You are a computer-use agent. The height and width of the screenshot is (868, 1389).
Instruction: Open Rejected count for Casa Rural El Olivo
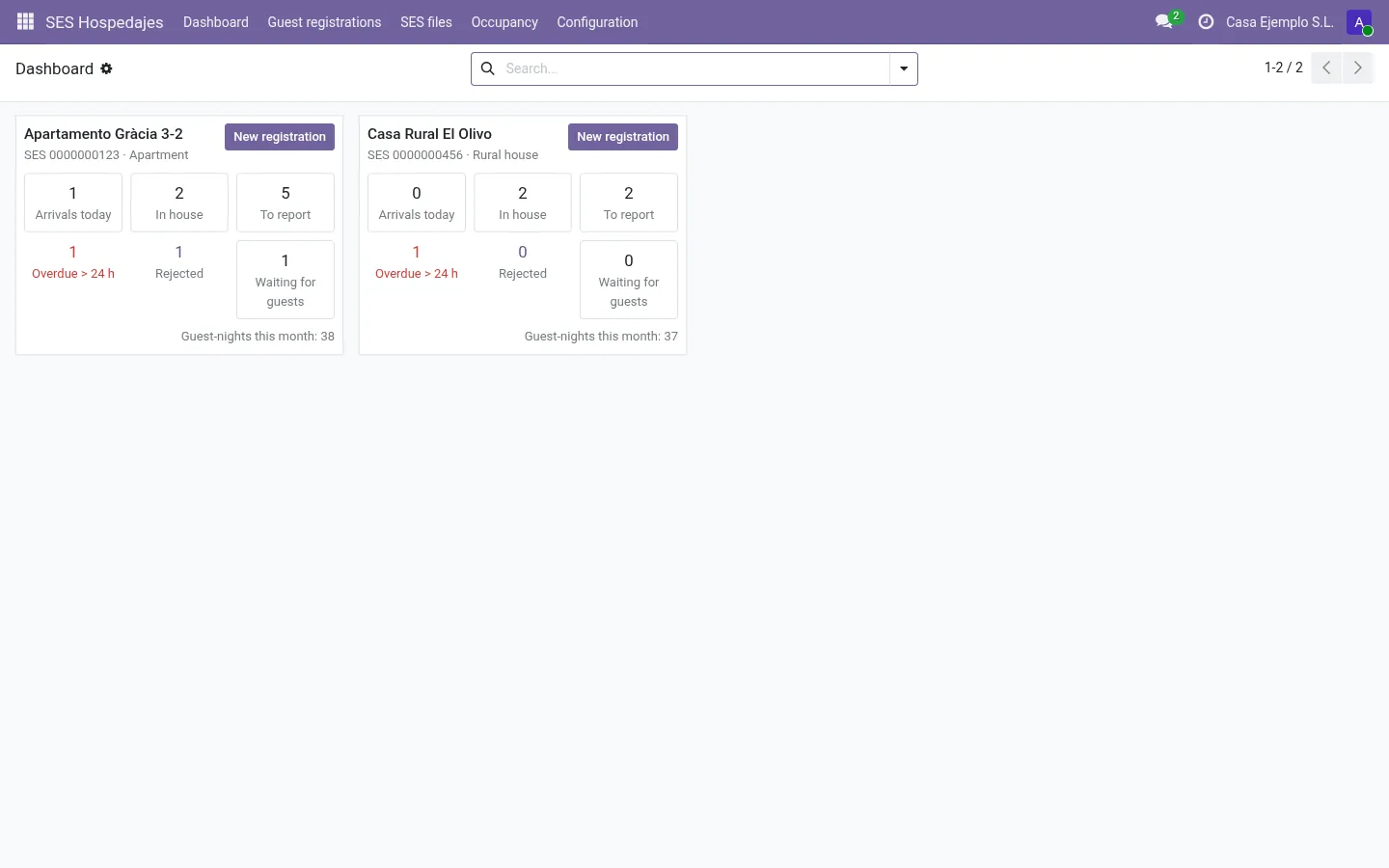(x=523, y=262)
